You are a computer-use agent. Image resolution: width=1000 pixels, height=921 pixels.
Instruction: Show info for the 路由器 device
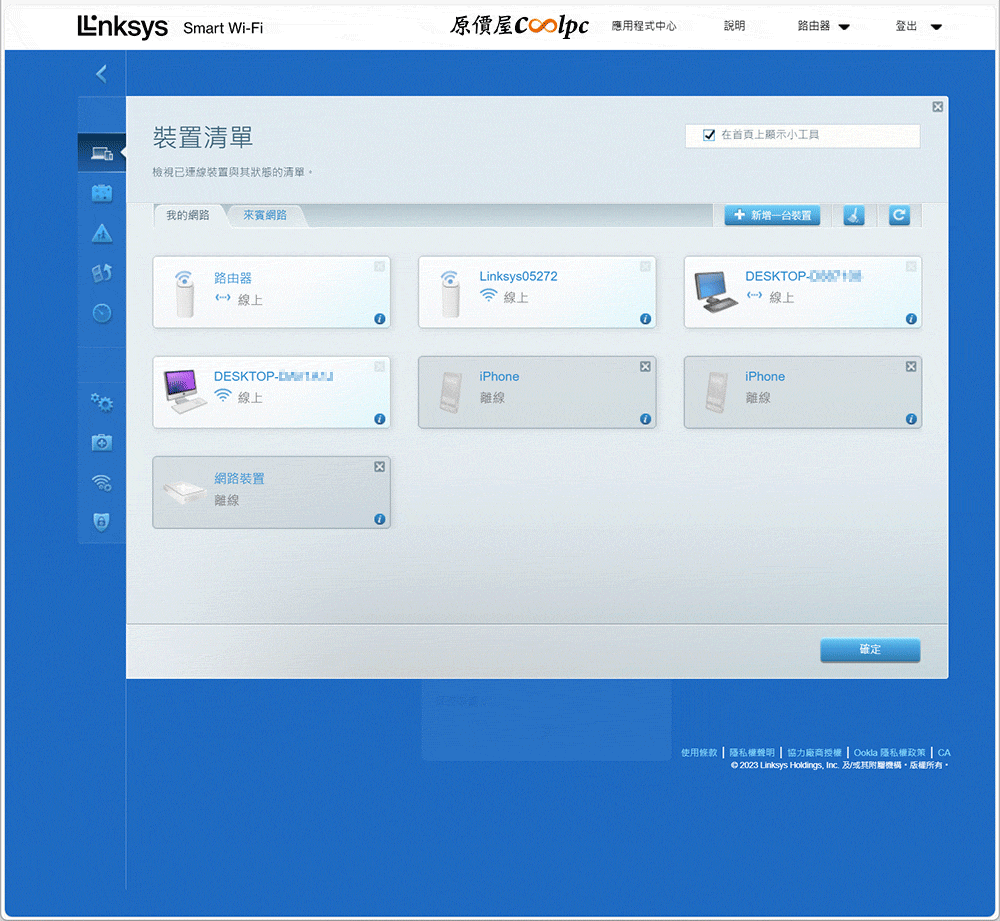[x=379, y=319]
